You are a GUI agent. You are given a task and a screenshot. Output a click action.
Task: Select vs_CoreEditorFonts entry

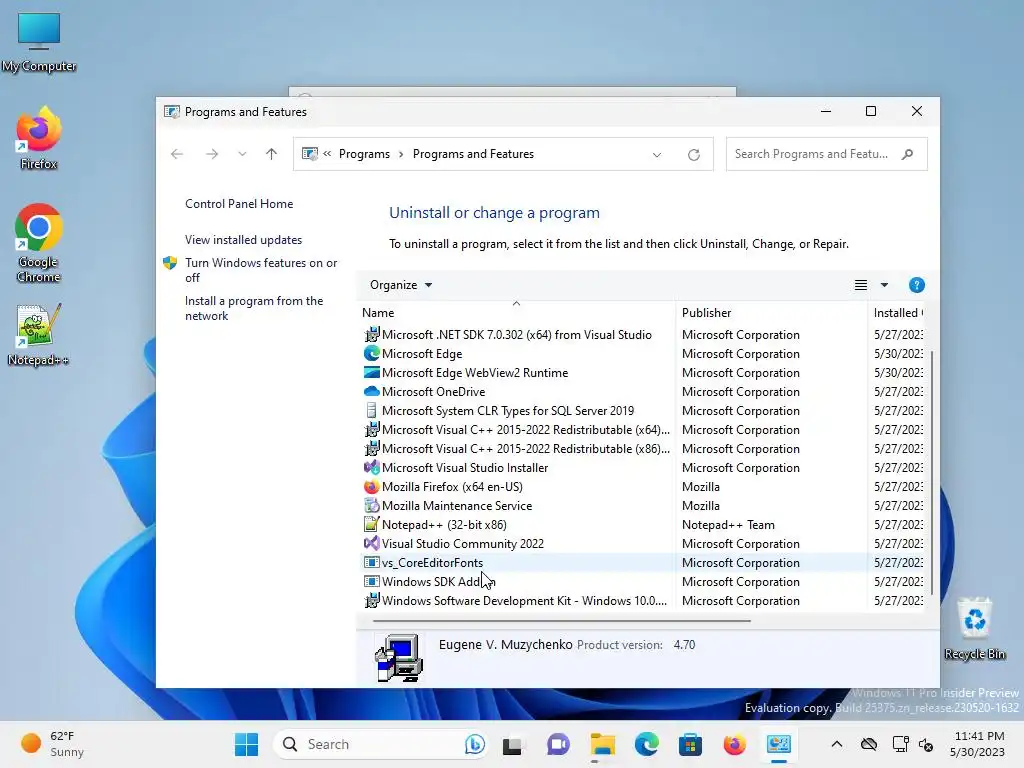(x=643, y=562)
